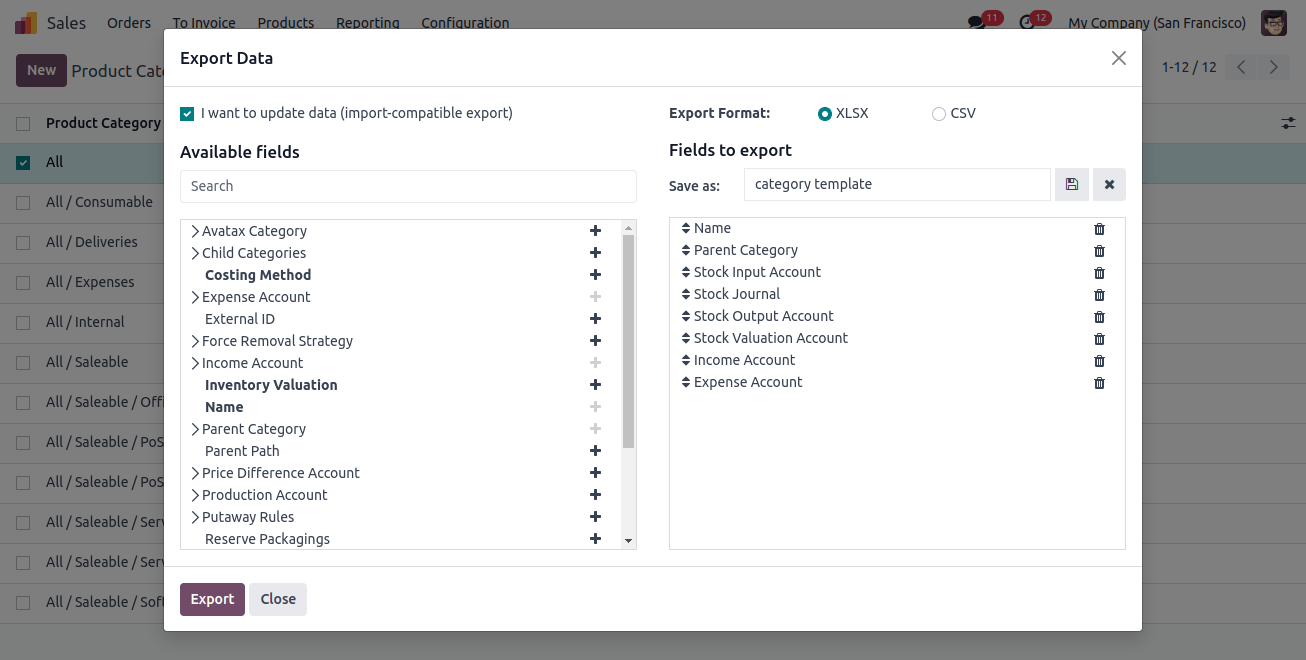Screen dimensions: 1306x660
Task: Check the All / Consumable row checkbox
Action: tap(23, 202)
